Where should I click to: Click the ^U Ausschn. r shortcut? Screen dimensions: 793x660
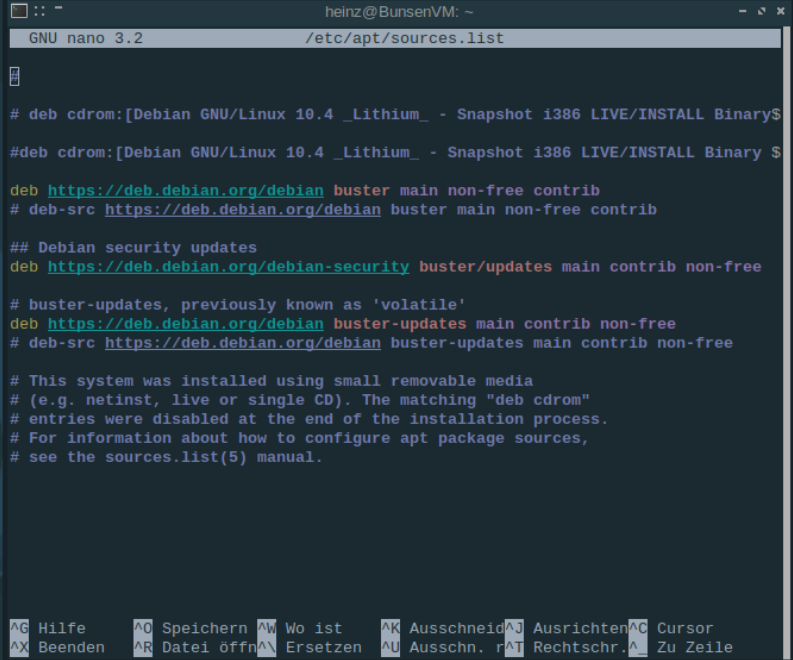click(x=443, y=647)
